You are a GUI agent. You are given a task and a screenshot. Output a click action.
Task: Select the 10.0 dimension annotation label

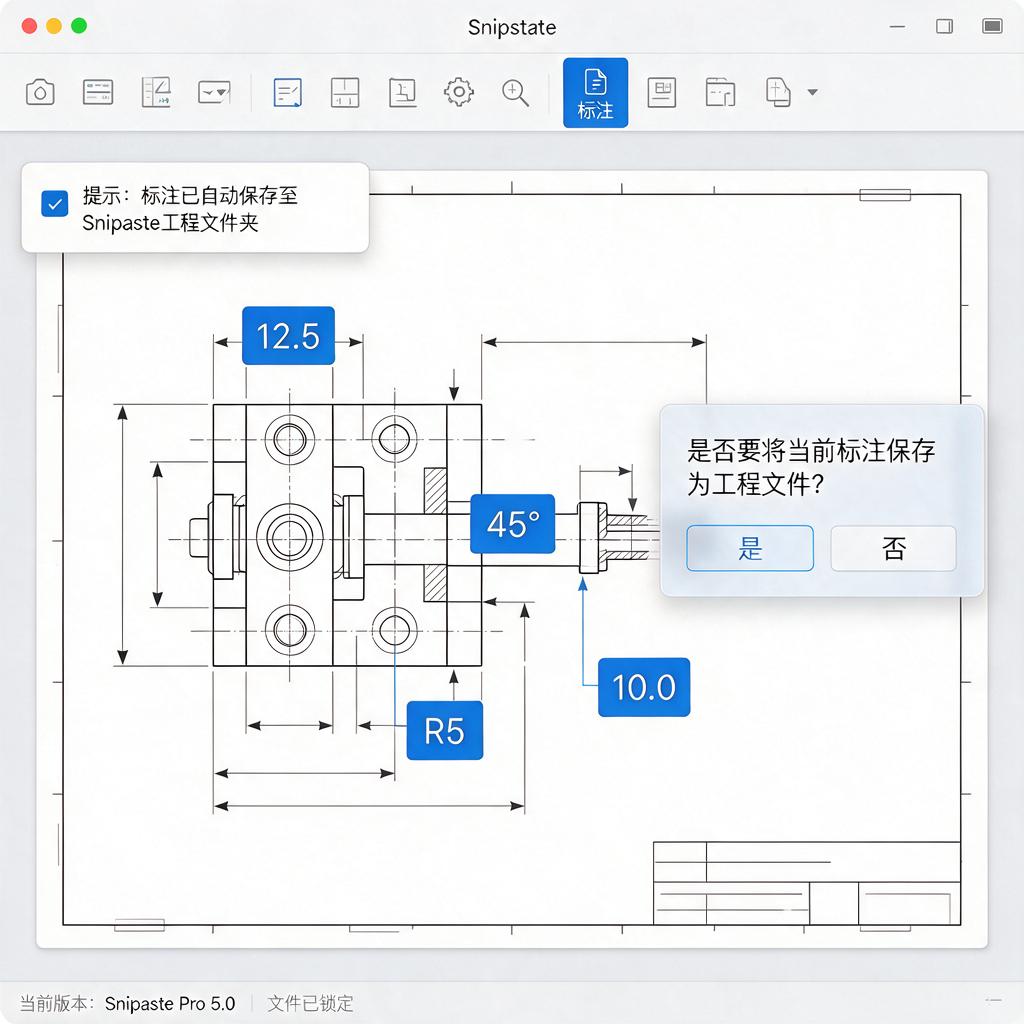pyautogui.click(x=644, y=687)
